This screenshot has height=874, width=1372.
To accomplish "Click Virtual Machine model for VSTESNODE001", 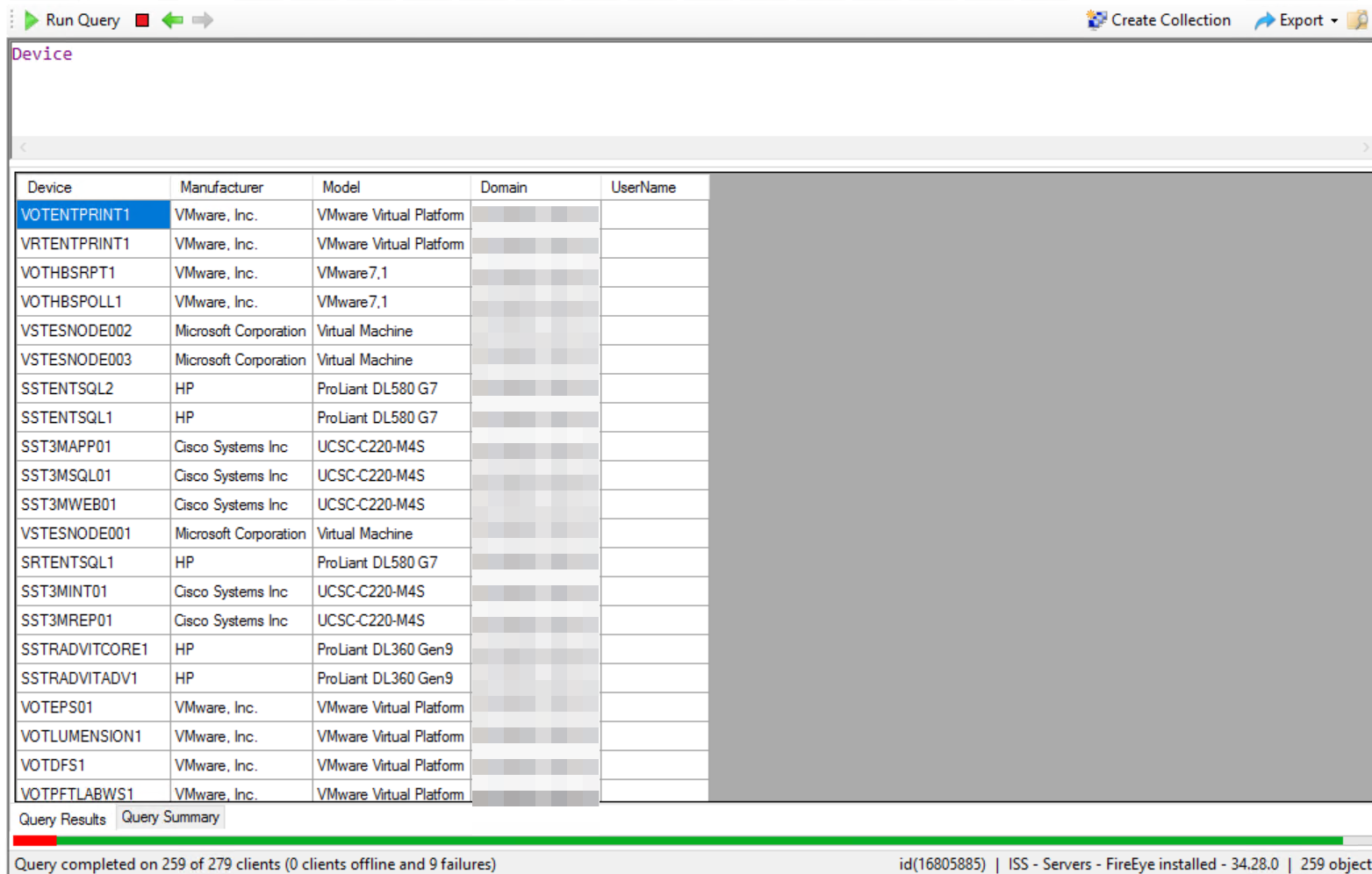I will pos(391,534).
